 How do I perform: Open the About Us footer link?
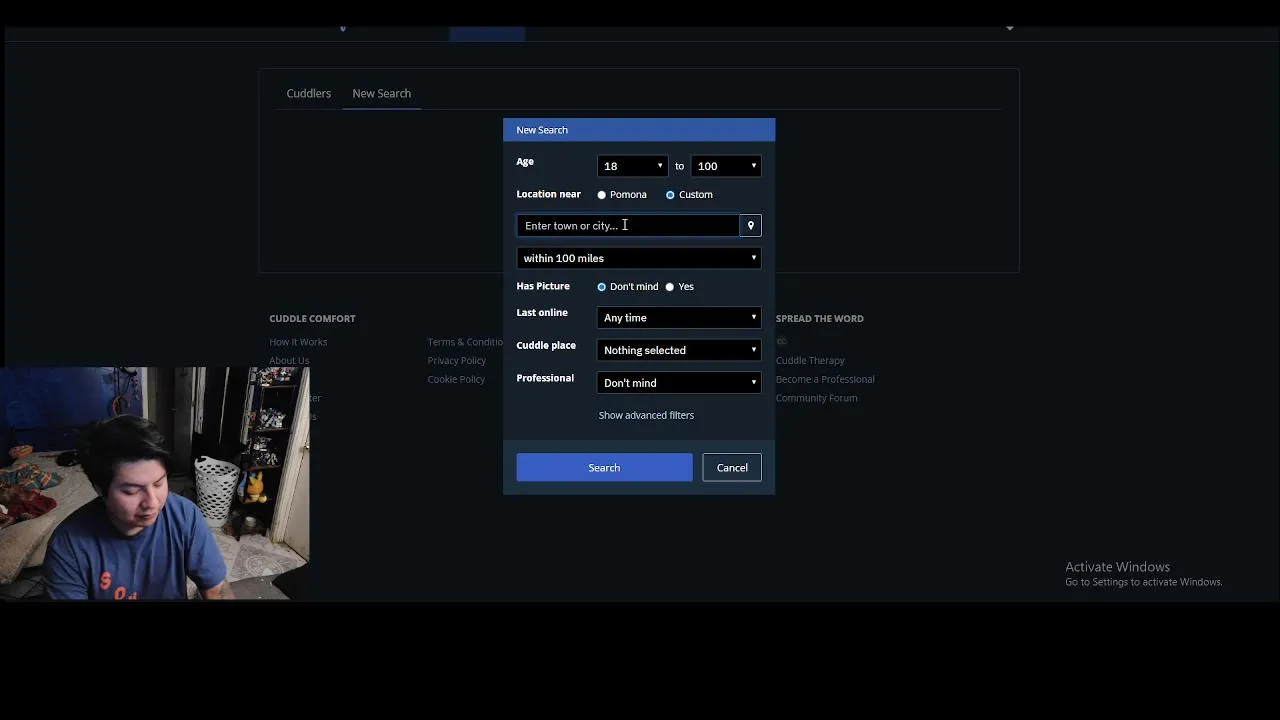click(289, 361)
